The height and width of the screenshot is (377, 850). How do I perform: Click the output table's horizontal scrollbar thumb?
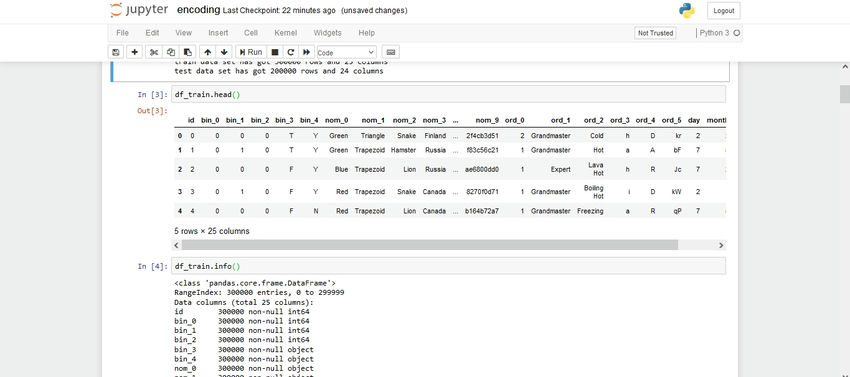[x=429, y=245]
